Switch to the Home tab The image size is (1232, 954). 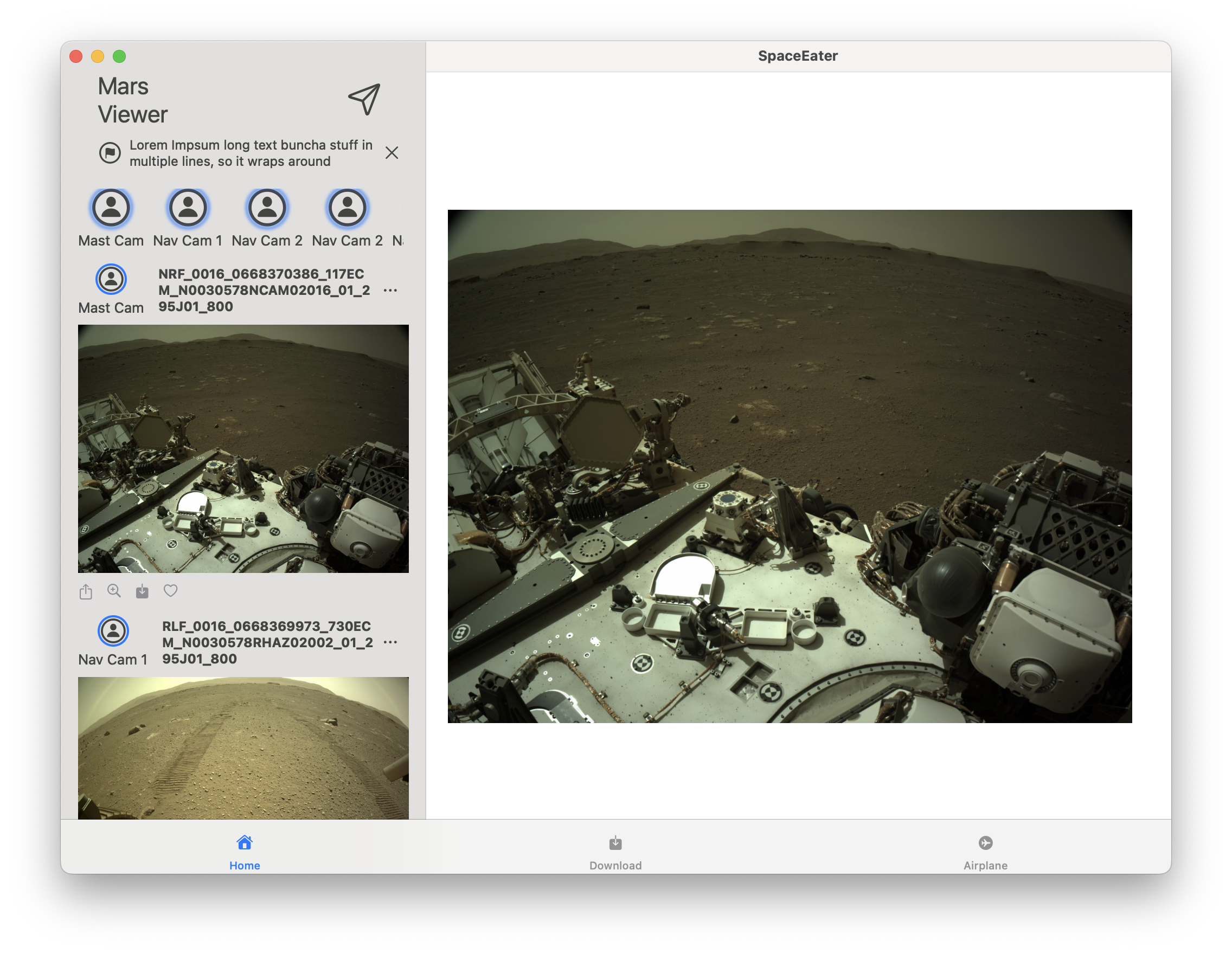point(243,850)
